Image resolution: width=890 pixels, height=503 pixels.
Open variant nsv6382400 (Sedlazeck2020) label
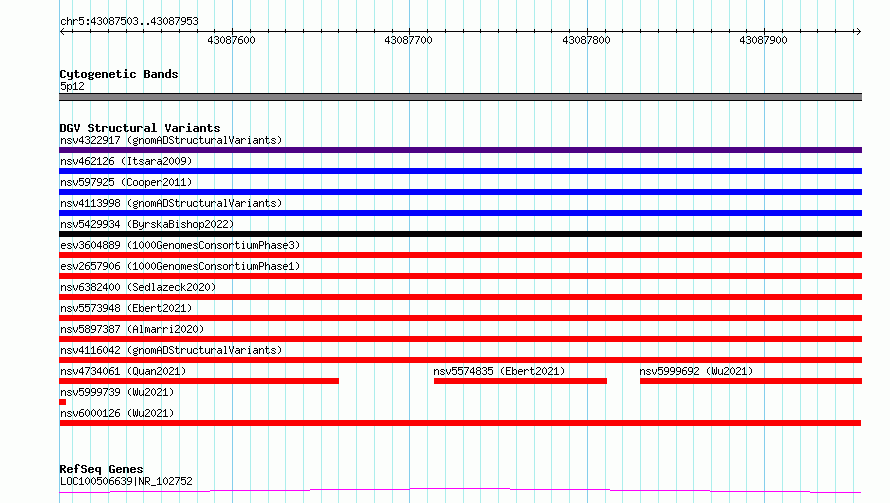(138, 287)
